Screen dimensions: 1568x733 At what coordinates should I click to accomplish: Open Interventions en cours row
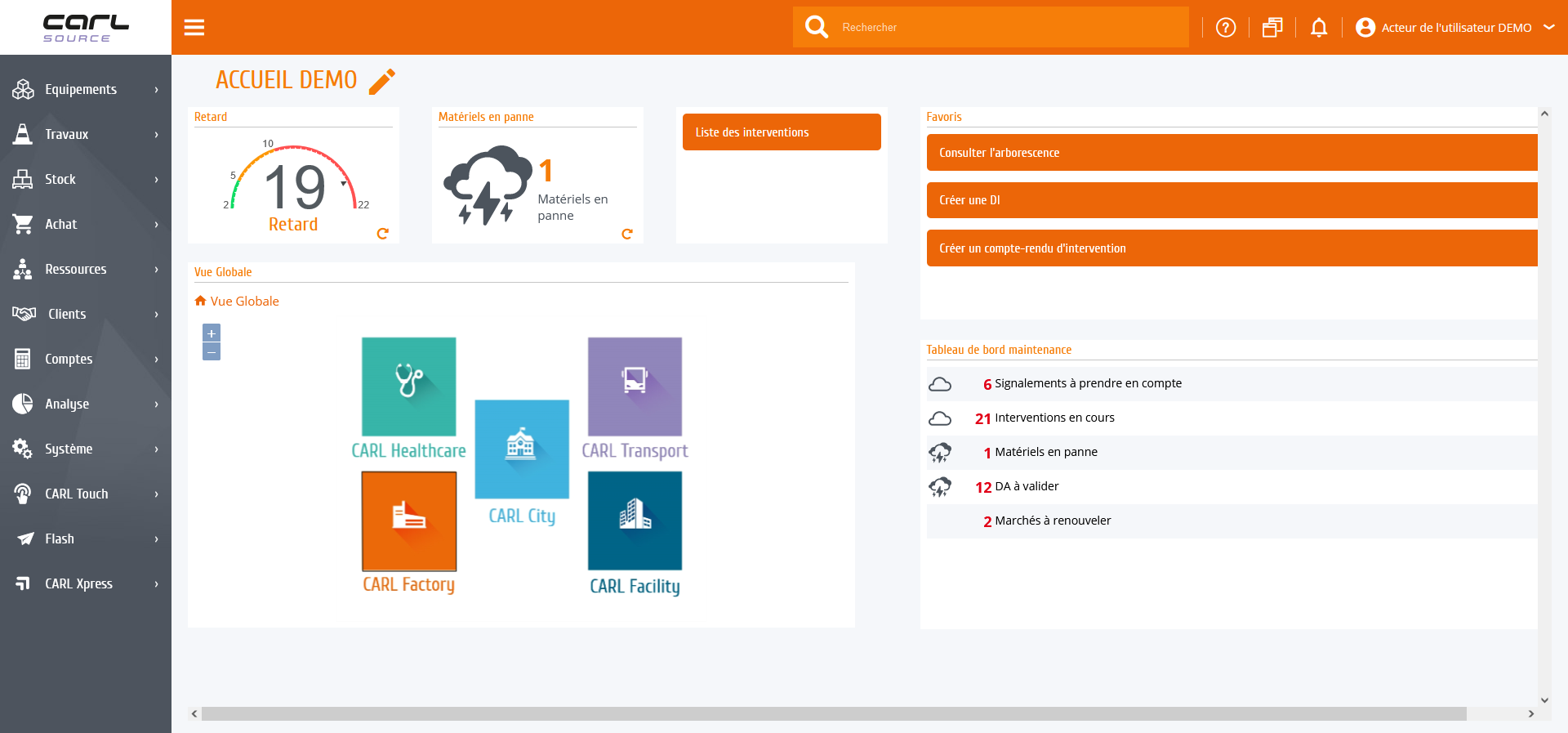(1232, 418)
